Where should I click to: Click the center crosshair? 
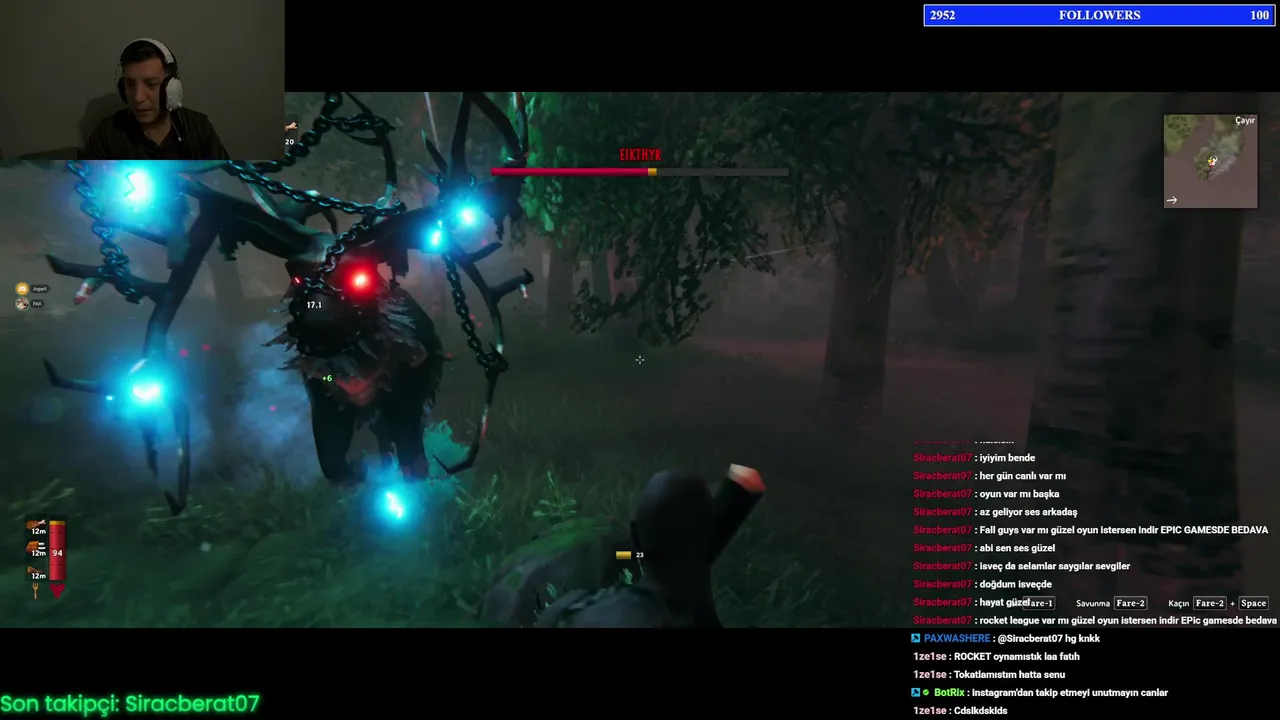(x=640, y=360)
